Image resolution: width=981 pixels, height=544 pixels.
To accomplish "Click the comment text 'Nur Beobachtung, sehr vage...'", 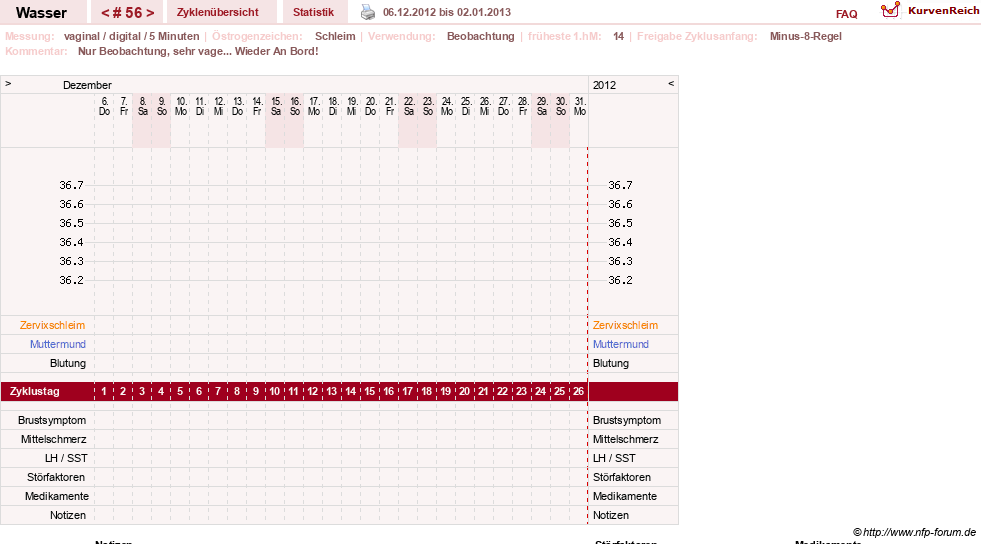I will click(155, 51).
